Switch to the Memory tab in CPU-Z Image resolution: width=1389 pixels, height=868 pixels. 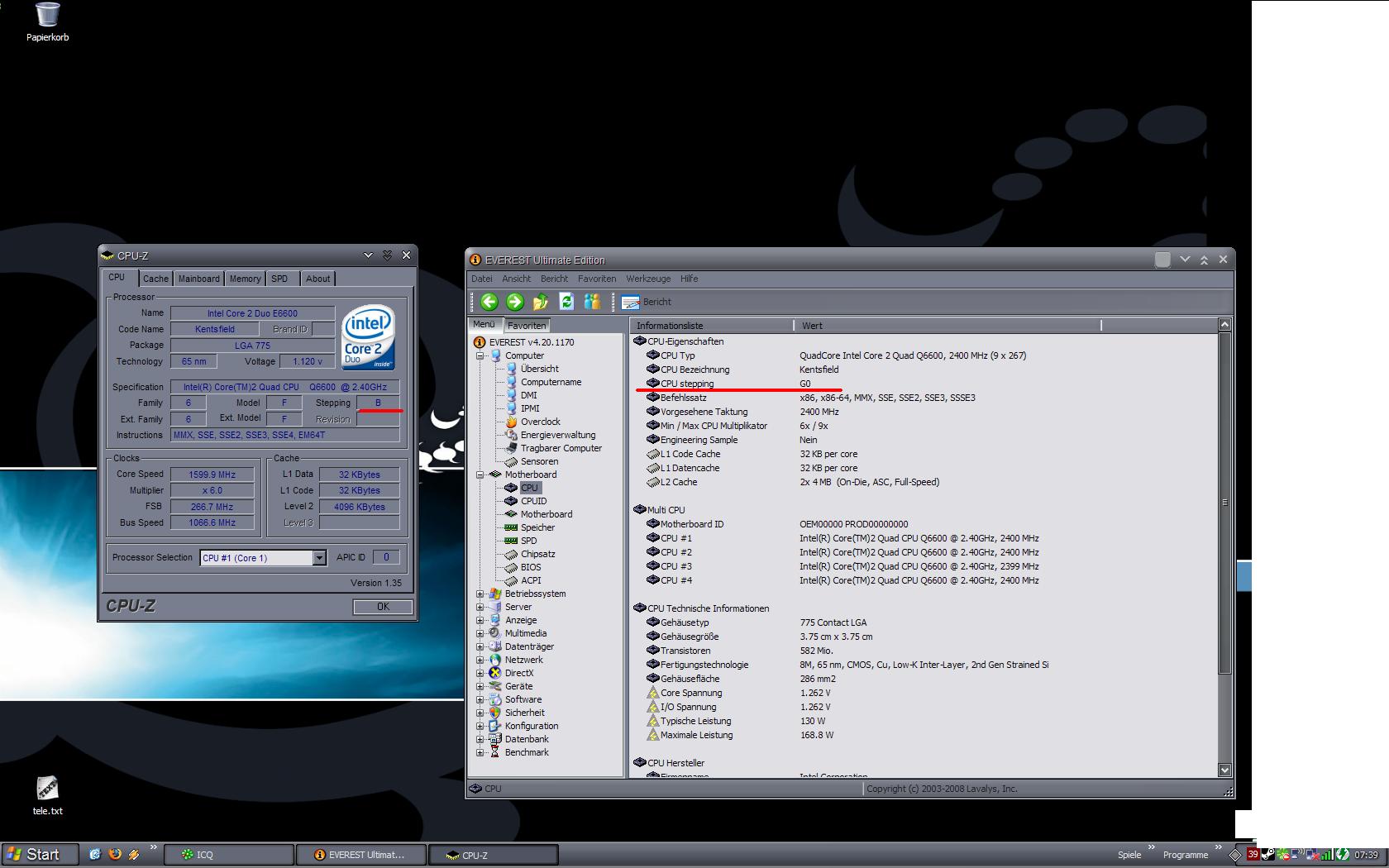tap(245, 279)
